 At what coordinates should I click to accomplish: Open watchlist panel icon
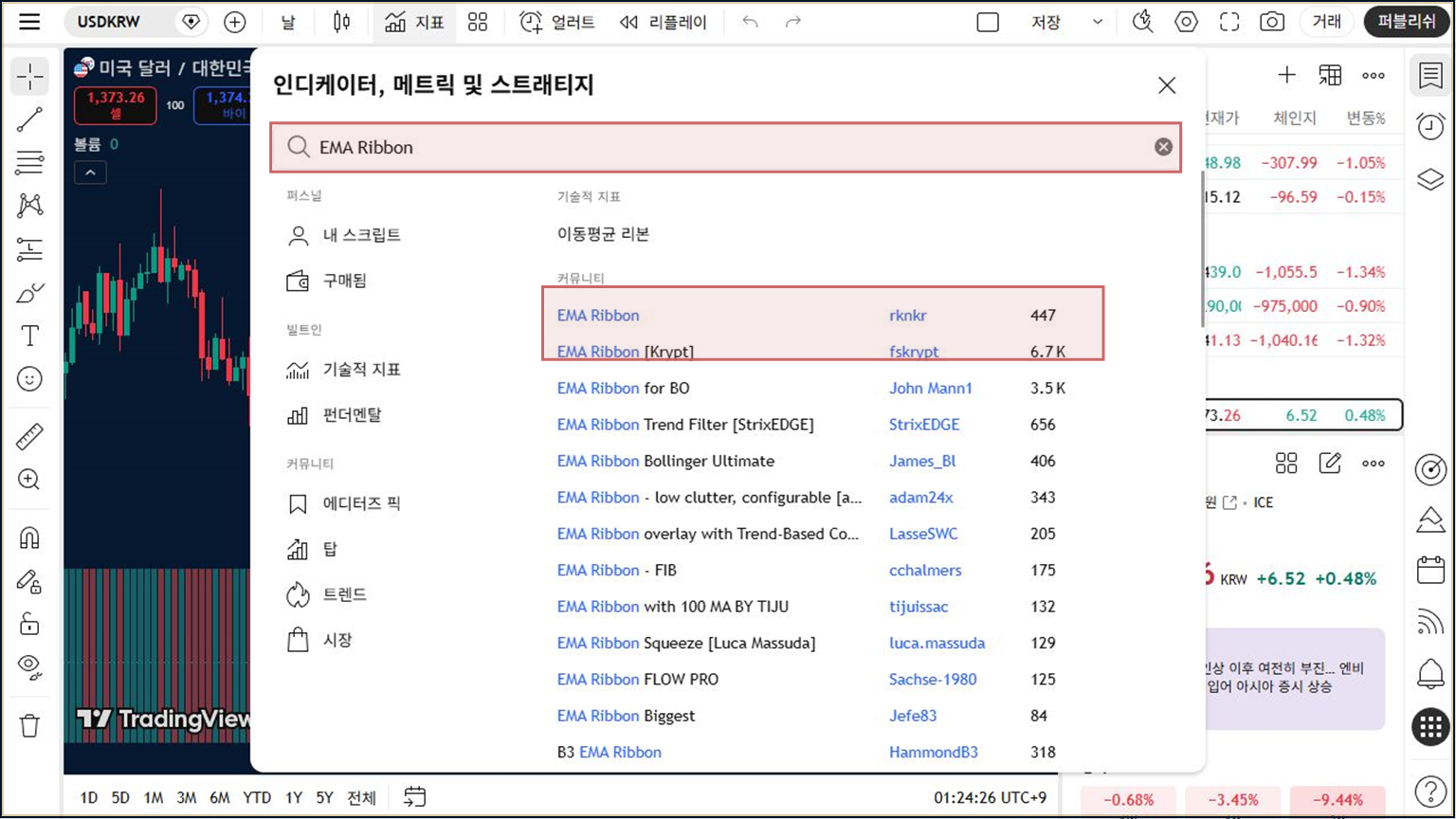[x=1430, y=76]
